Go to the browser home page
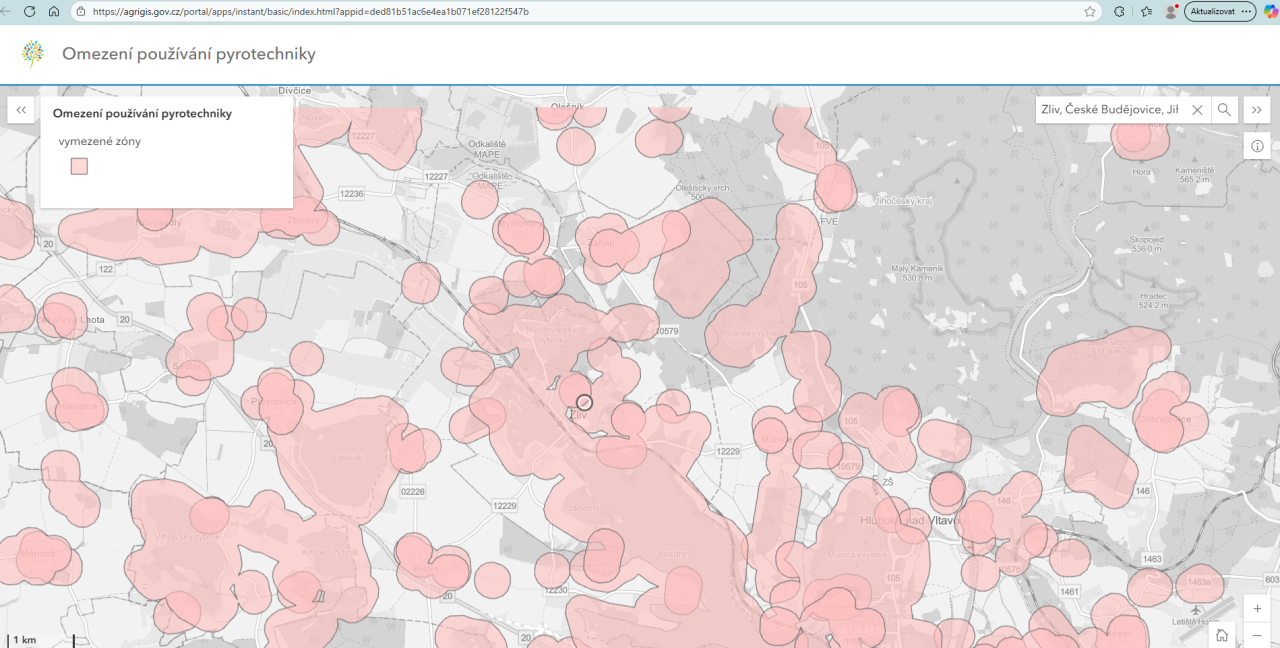The image size is (1280, 648). pyautogui.click(x=54, y=11)
